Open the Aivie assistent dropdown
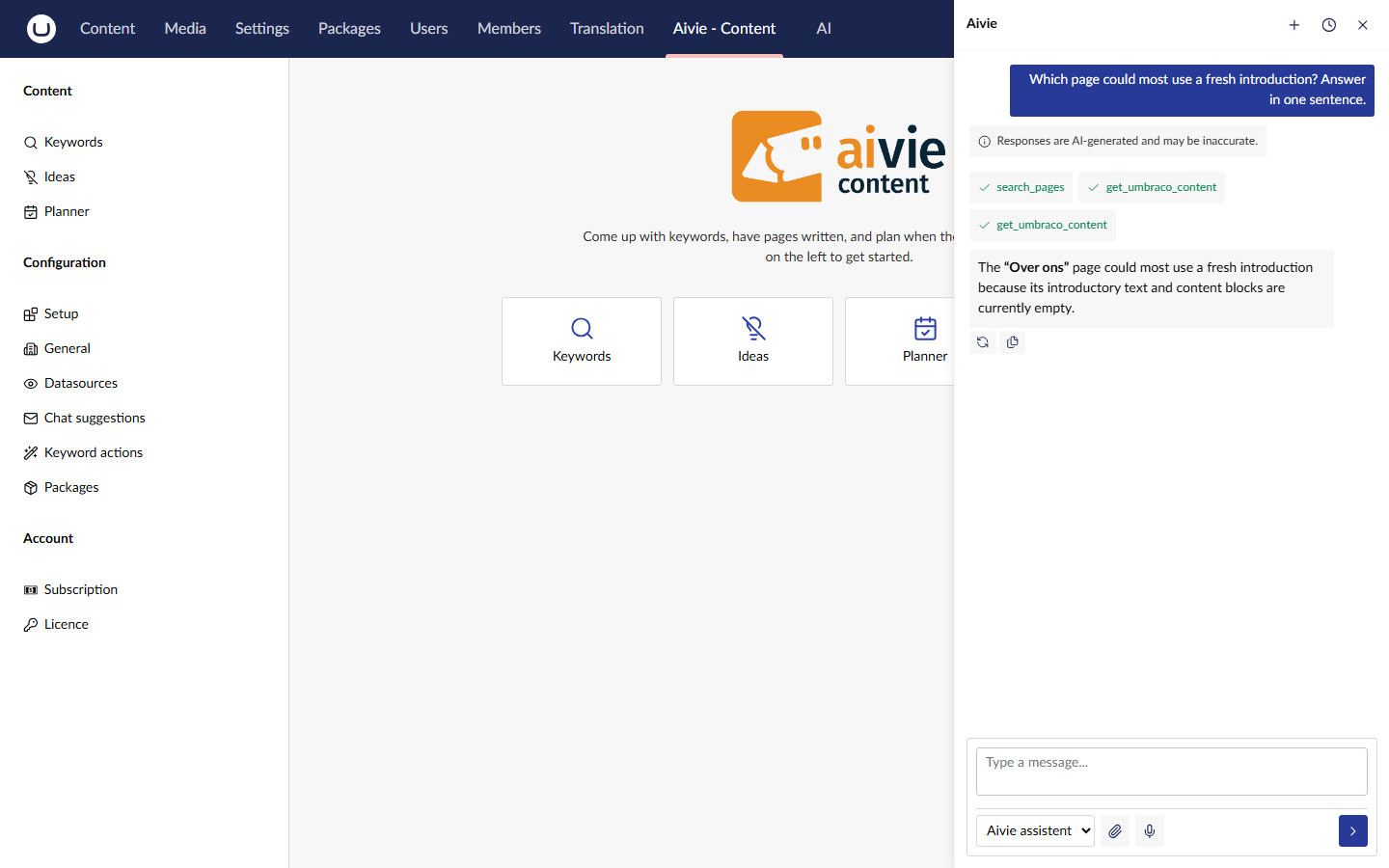This screenshot has width=1389, height=868. point(1035,831)
